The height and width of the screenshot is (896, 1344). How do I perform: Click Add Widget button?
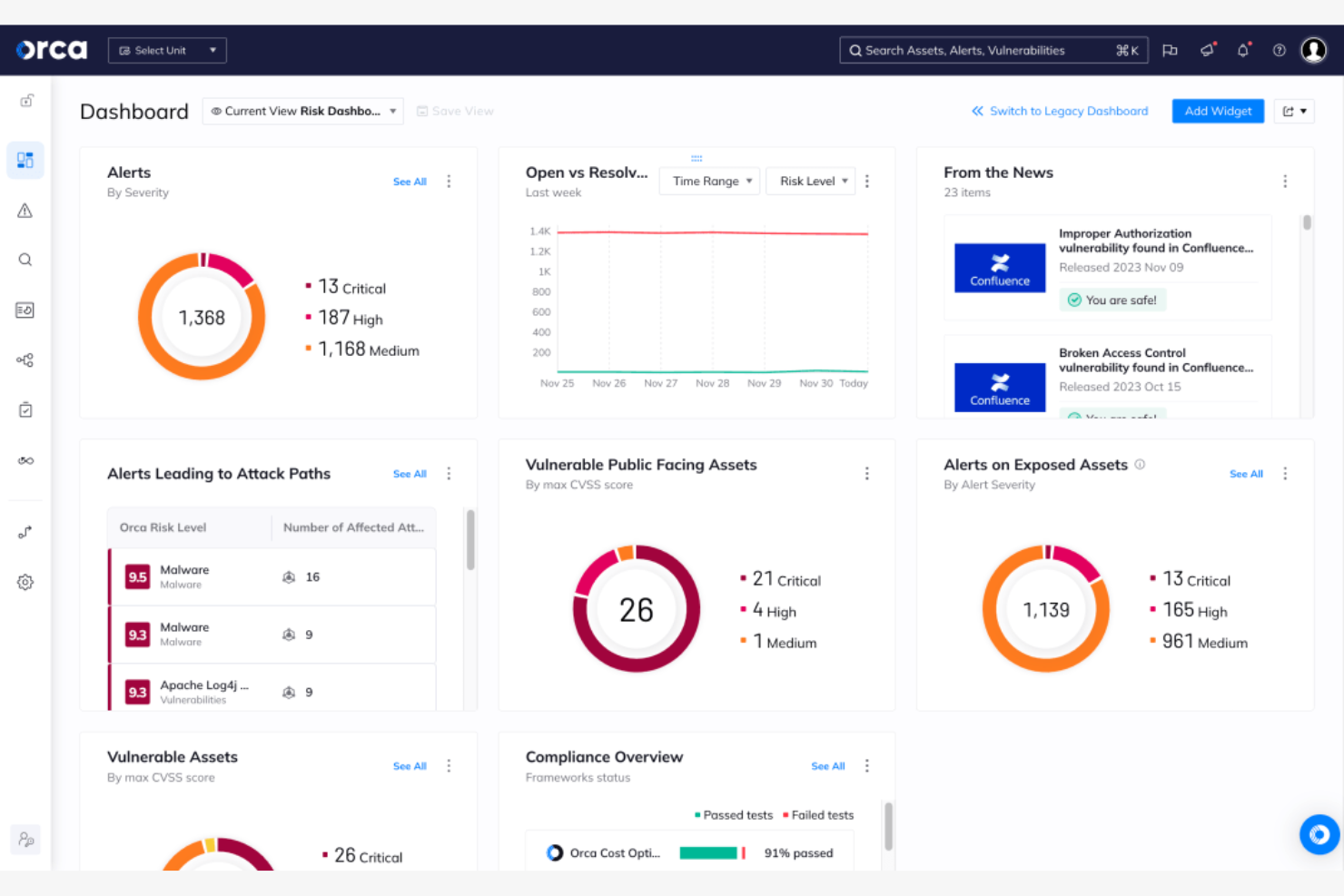[1218, 111]
